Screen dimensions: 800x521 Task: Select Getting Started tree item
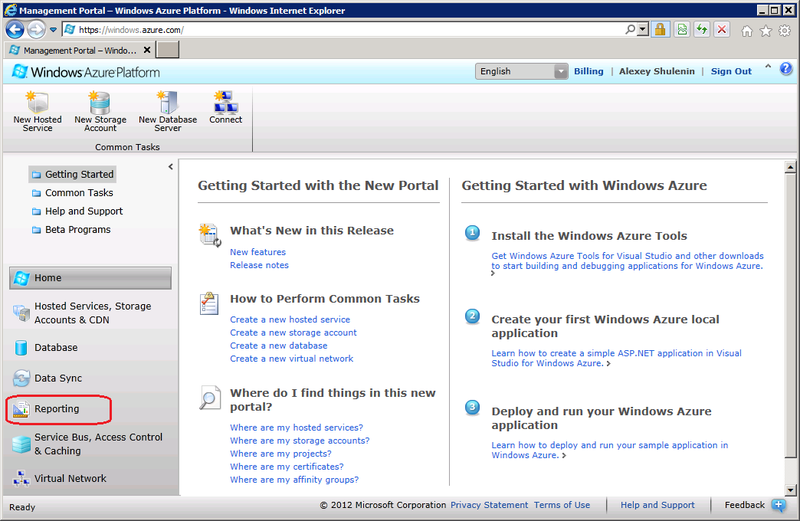point(72,175)
